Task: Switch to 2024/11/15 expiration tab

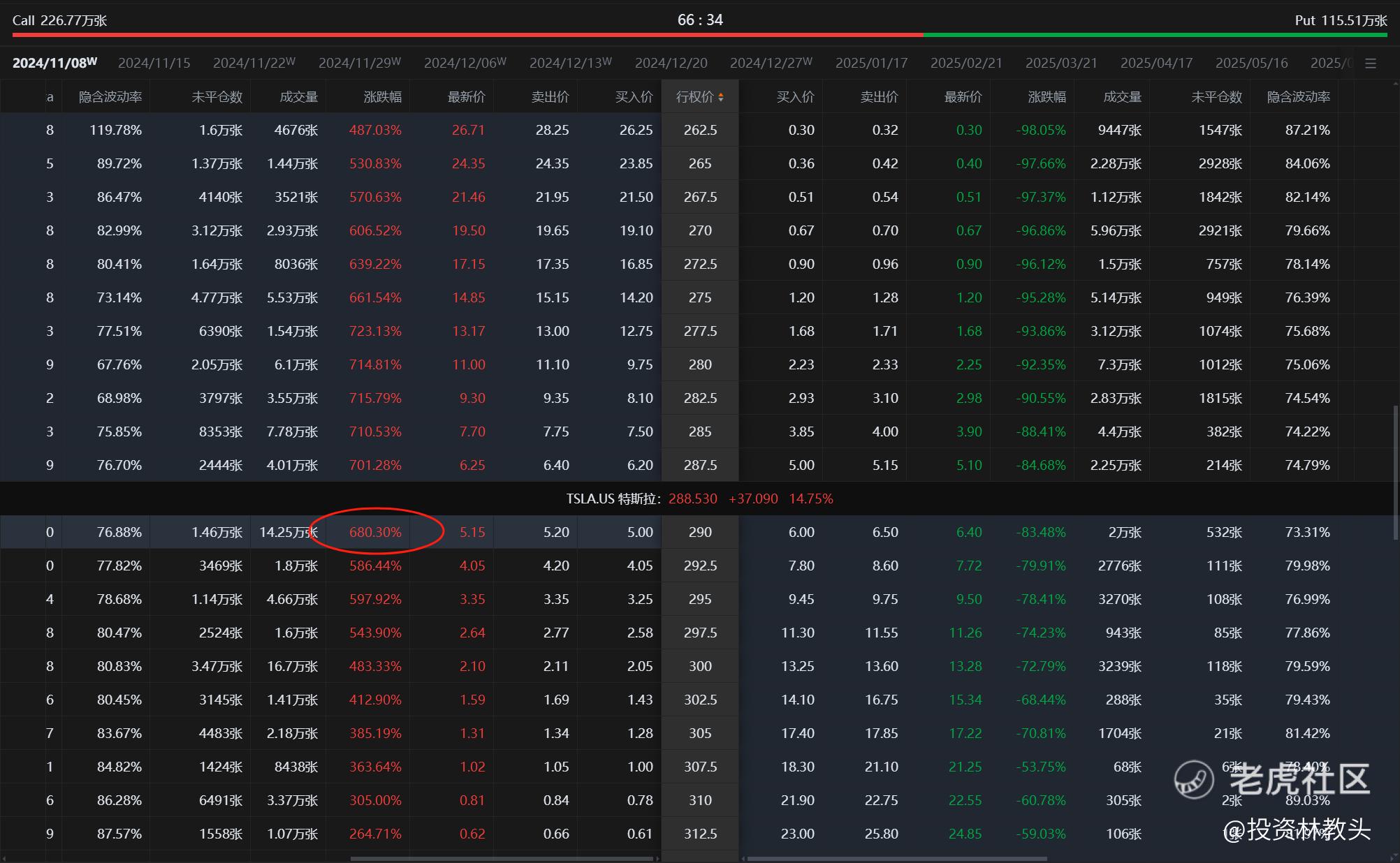Action: (154, 63)
